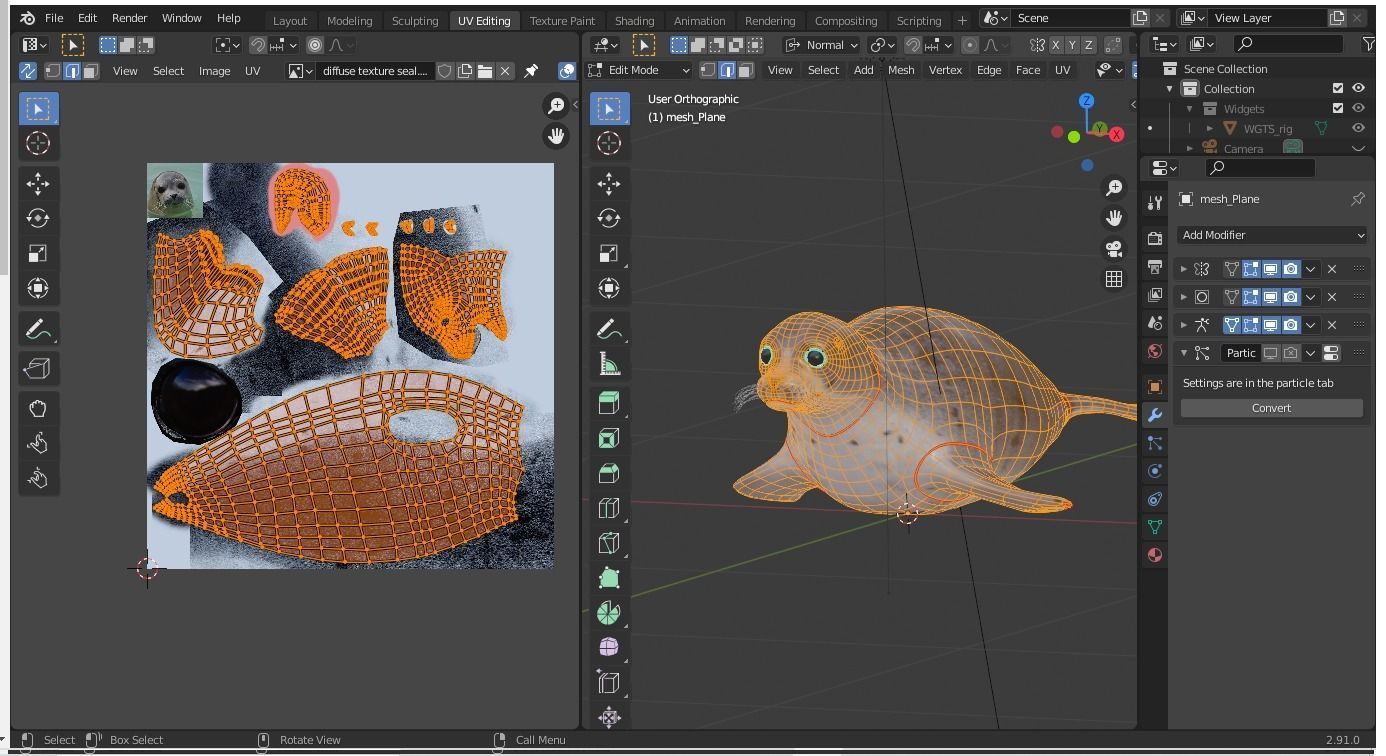Switch to orthographic grid view icon

pos(1114,279)
